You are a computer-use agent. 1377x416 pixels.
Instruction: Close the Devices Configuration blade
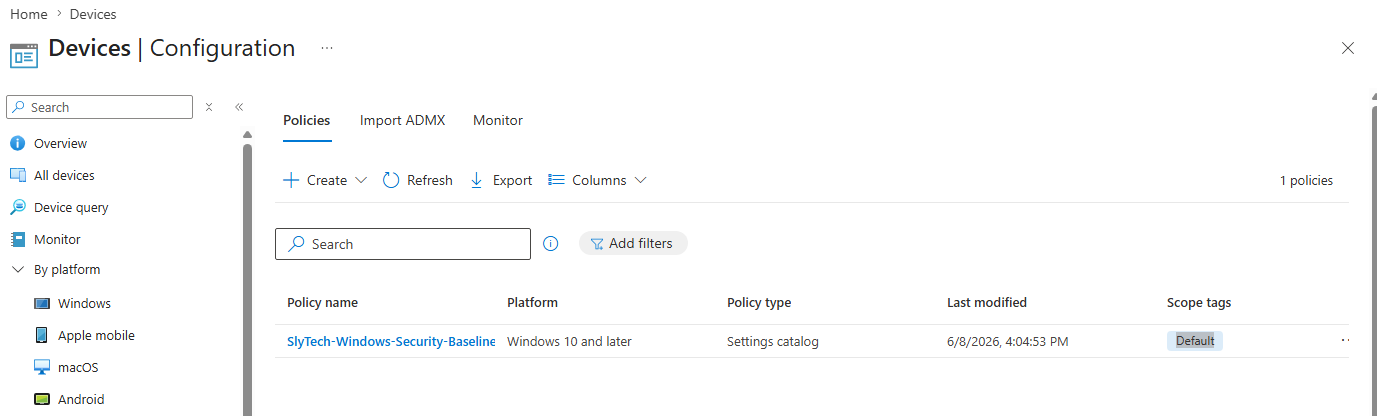tap(1347, 48)
